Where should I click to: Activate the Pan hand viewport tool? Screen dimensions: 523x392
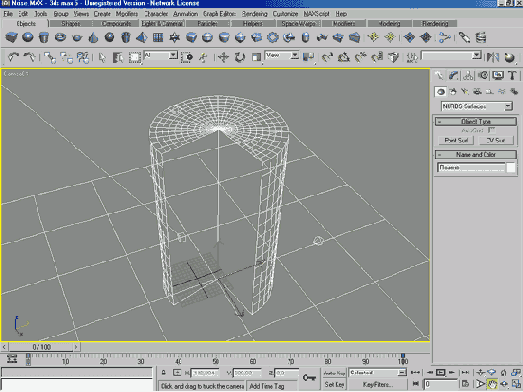[x=492, y=384]
